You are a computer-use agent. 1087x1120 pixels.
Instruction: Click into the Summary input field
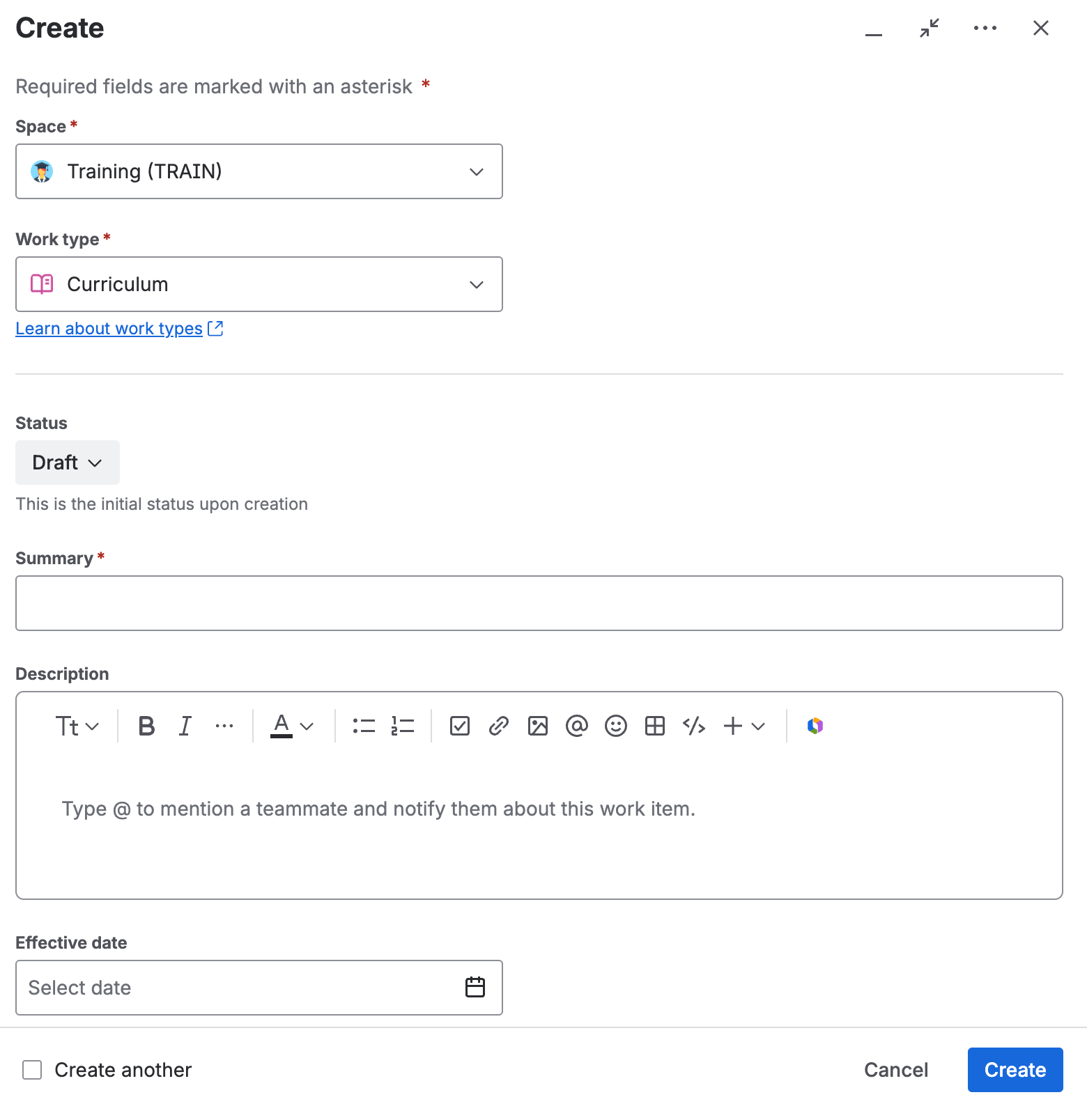coord(539,603)
